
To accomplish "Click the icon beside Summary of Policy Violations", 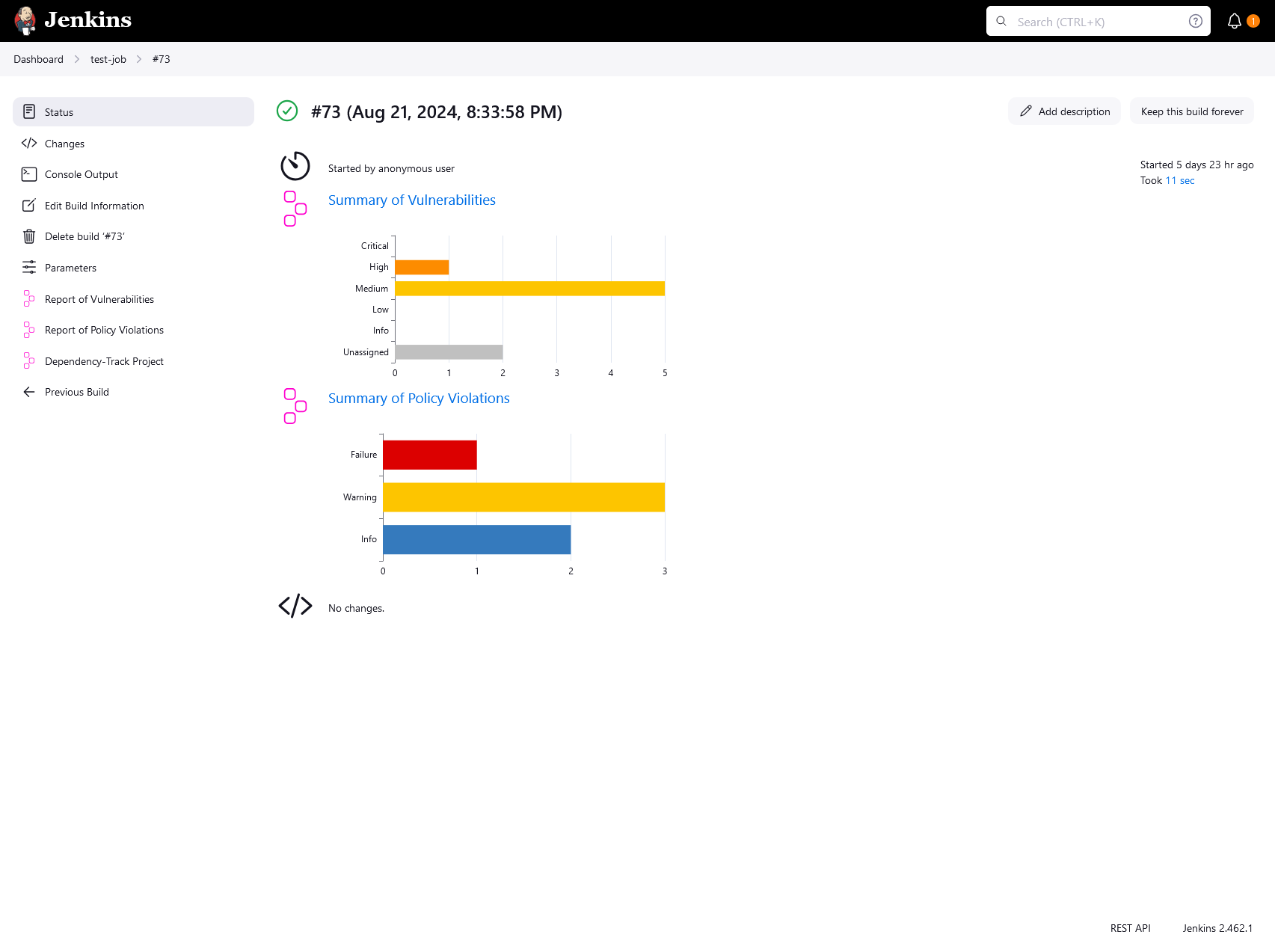I will [295, 406].
